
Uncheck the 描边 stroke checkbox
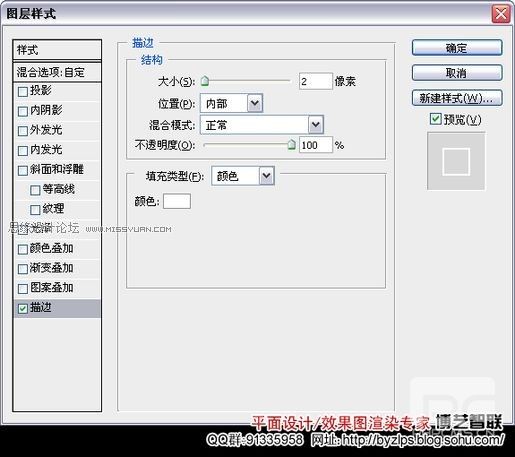coord(23,308)
